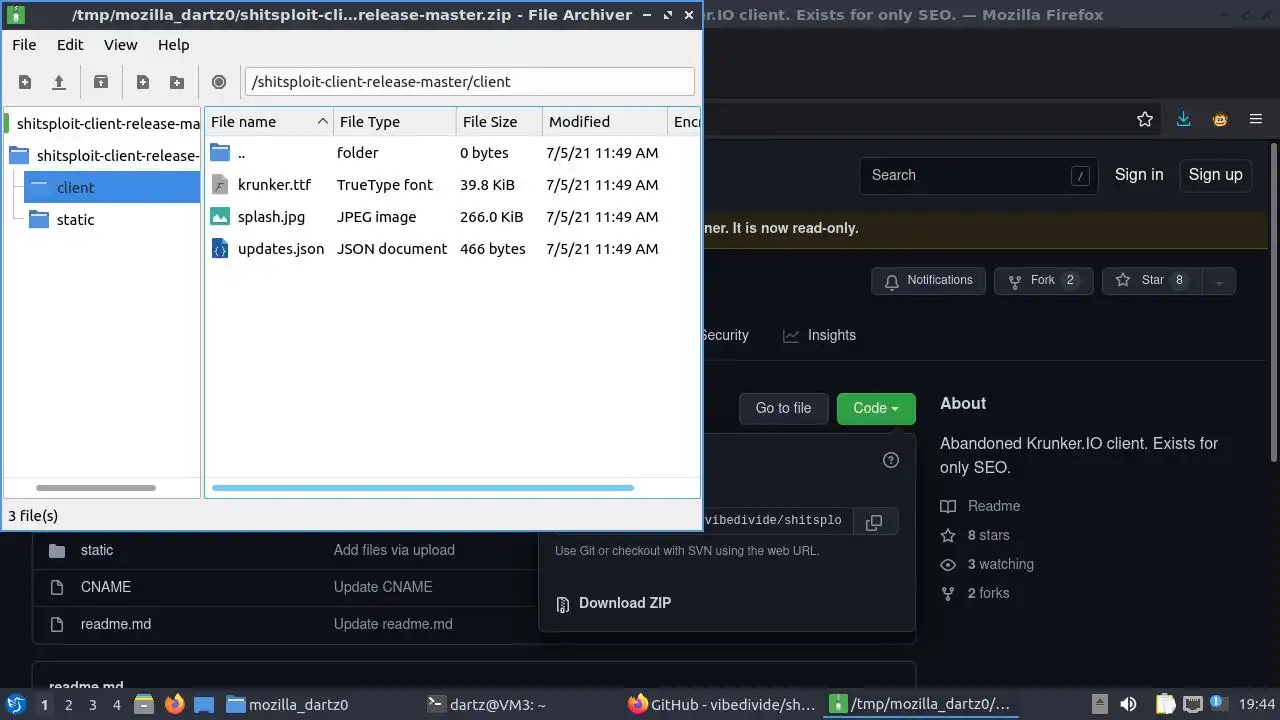The image size is (1280, 720).
Task: Click the dartz@VM3 terminal taskbar entry
Action: pyautogui.click(x=487, y=704)
